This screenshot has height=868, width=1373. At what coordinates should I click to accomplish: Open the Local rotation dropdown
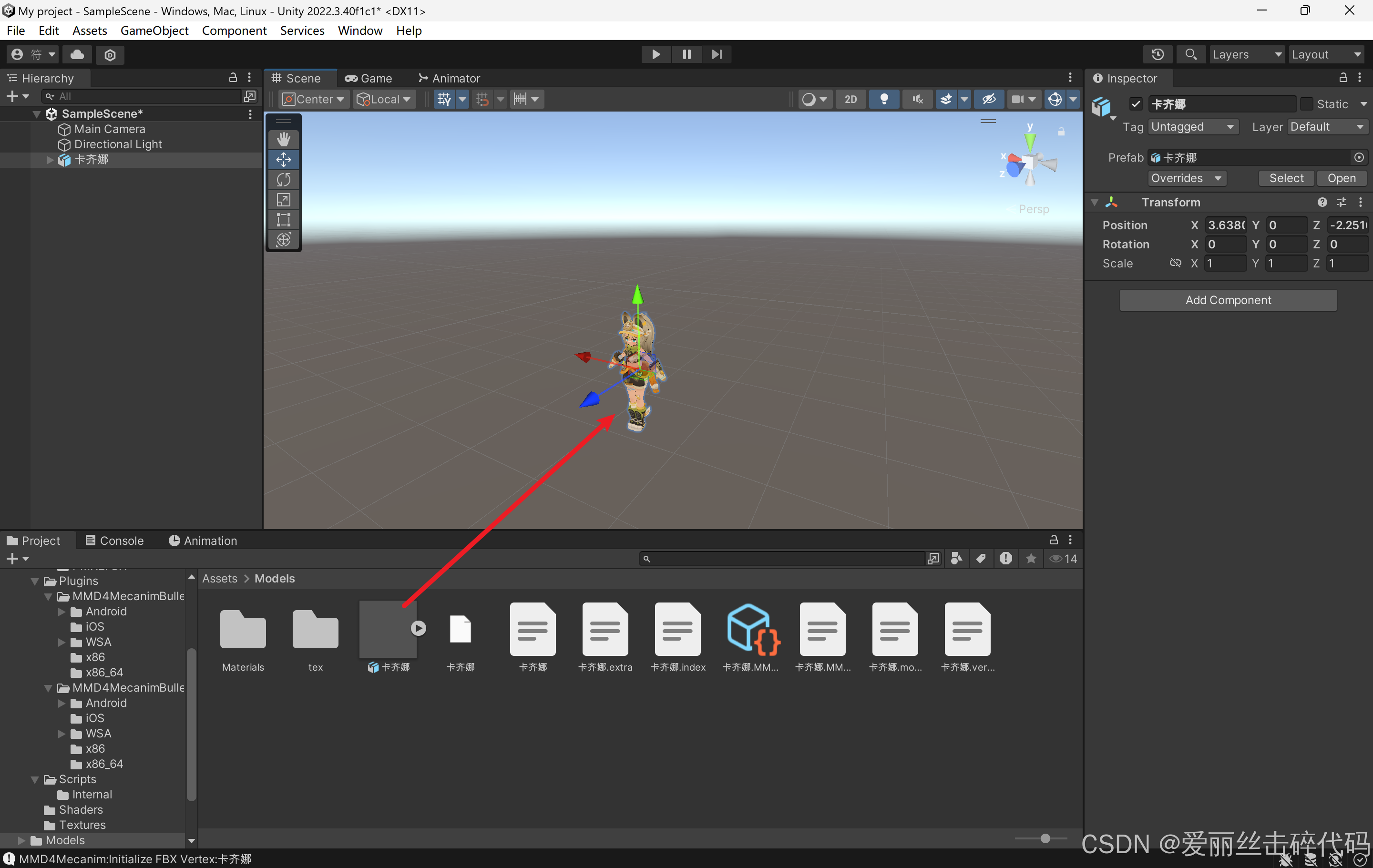click(384, 99)
